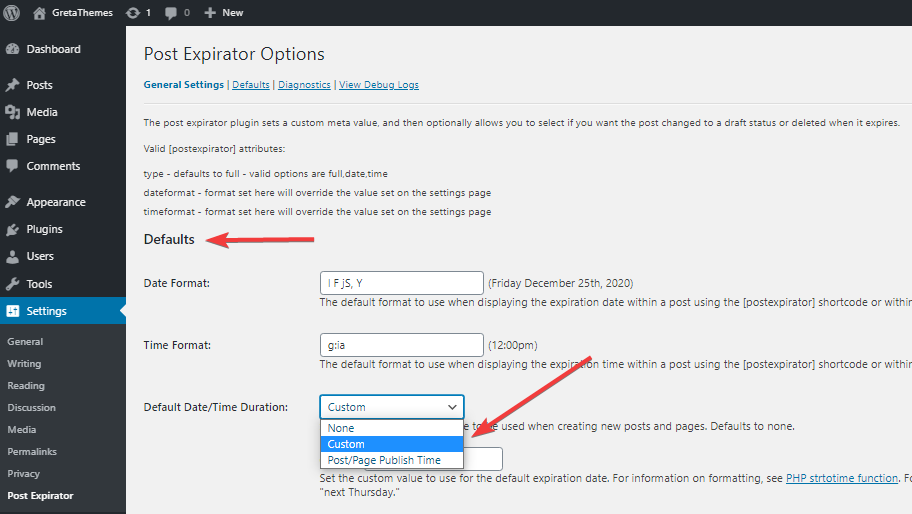
Task: Switch to General Settings tab
Action: (x=184, y=85)
